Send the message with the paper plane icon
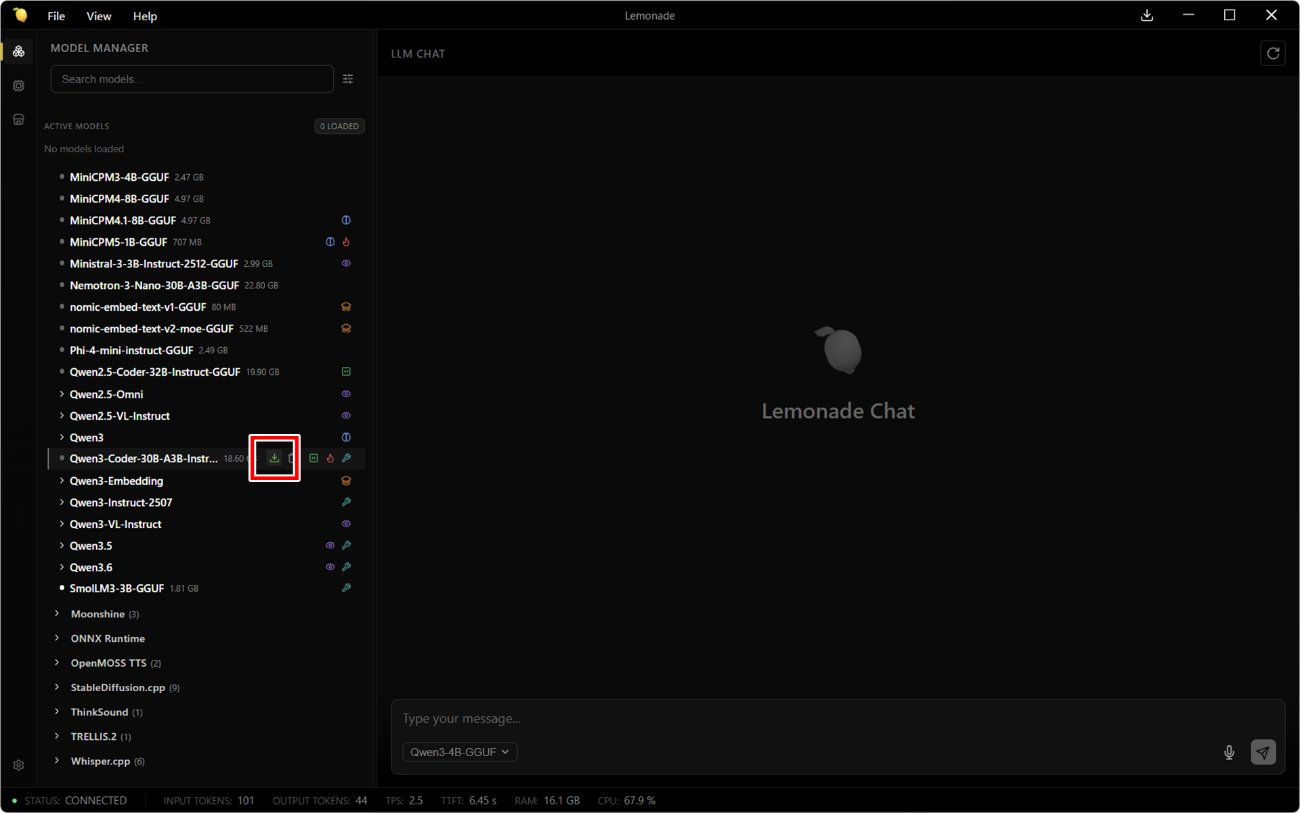Image resolution: width=1300 pixels, height=813 pixels. tap(1263, 752)
